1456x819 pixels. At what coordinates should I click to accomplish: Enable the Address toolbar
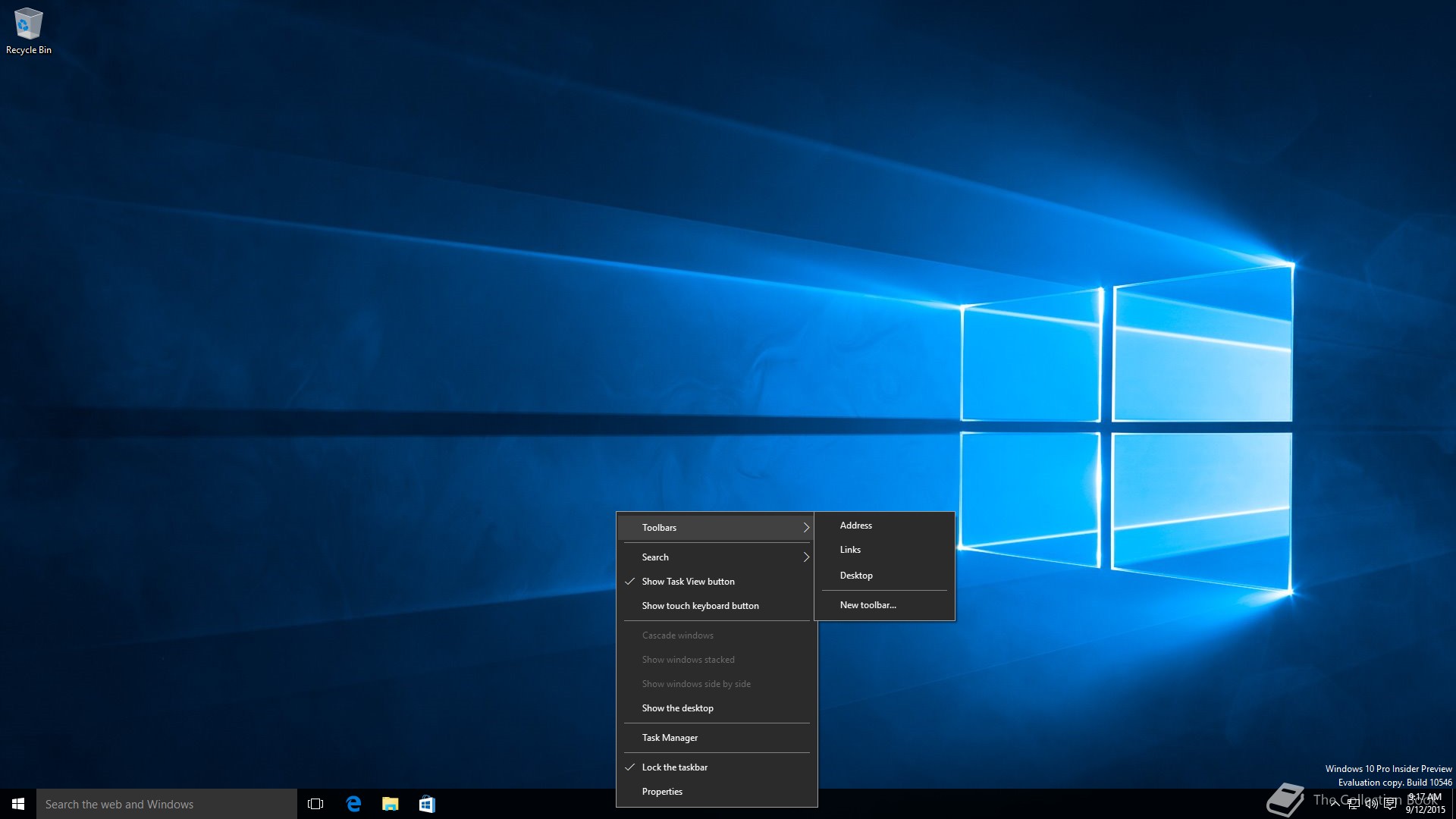click(x=884, y=526)
